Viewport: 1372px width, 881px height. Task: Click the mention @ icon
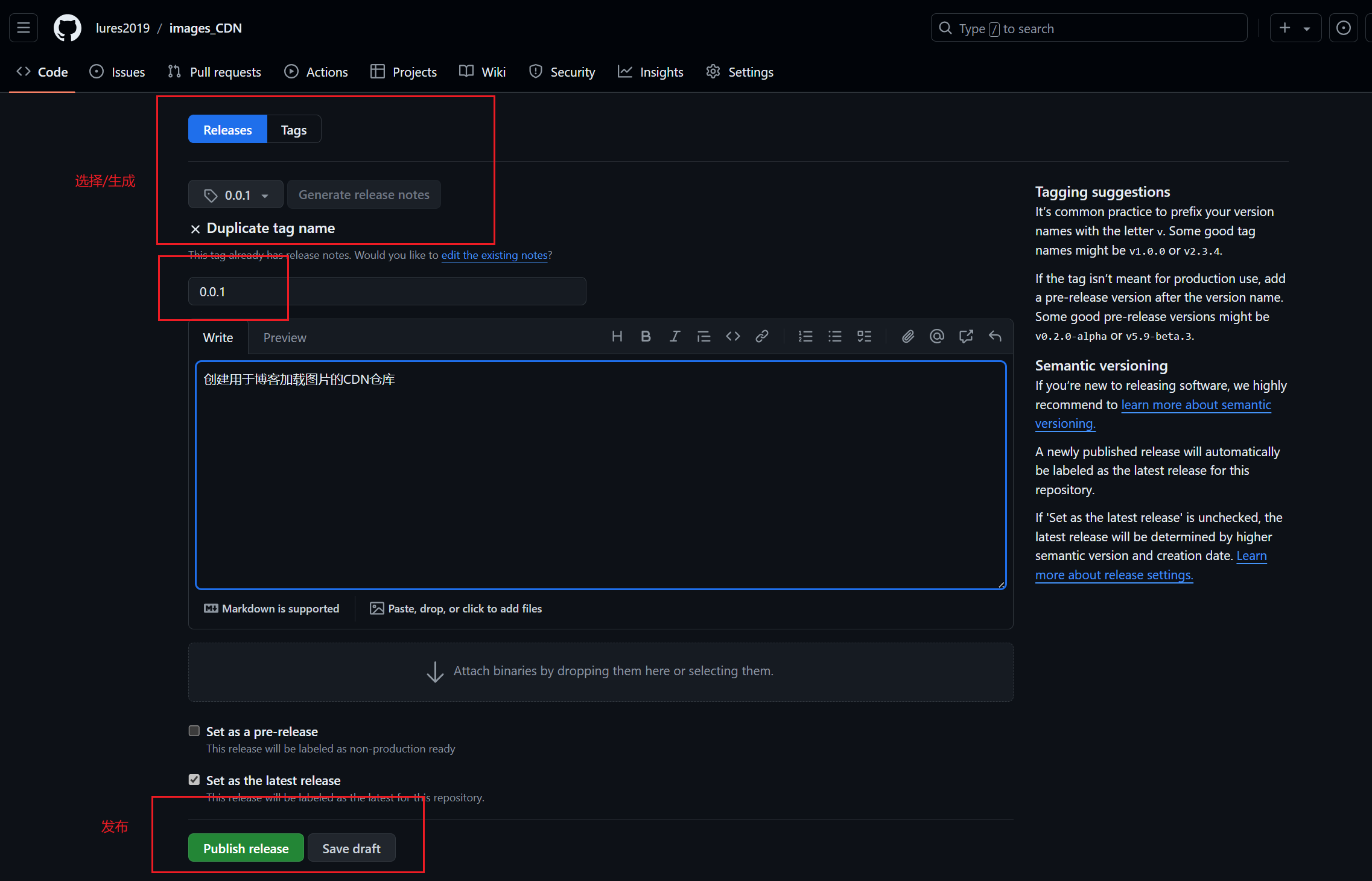[936, 336]
